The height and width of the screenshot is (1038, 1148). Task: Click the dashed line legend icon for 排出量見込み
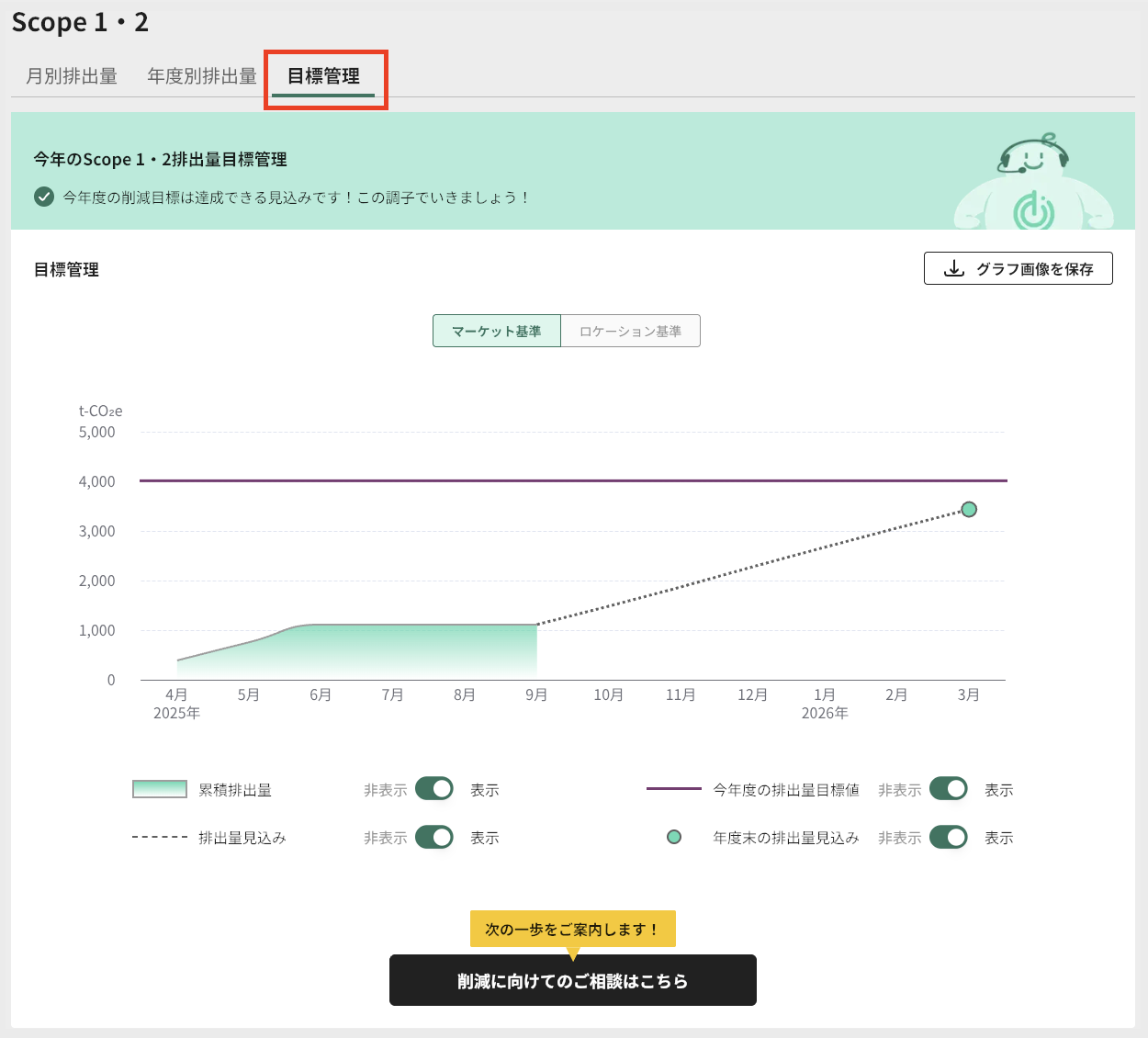(159, 837)
